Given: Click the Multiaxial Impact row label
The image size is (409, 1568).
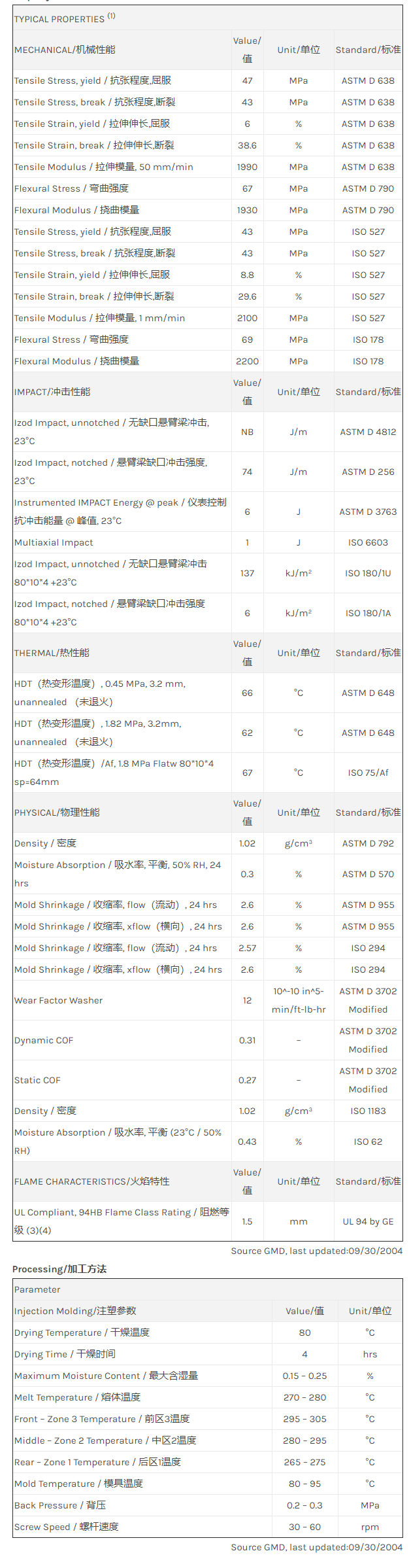Looking at the screenshot, I should [54, 542].
